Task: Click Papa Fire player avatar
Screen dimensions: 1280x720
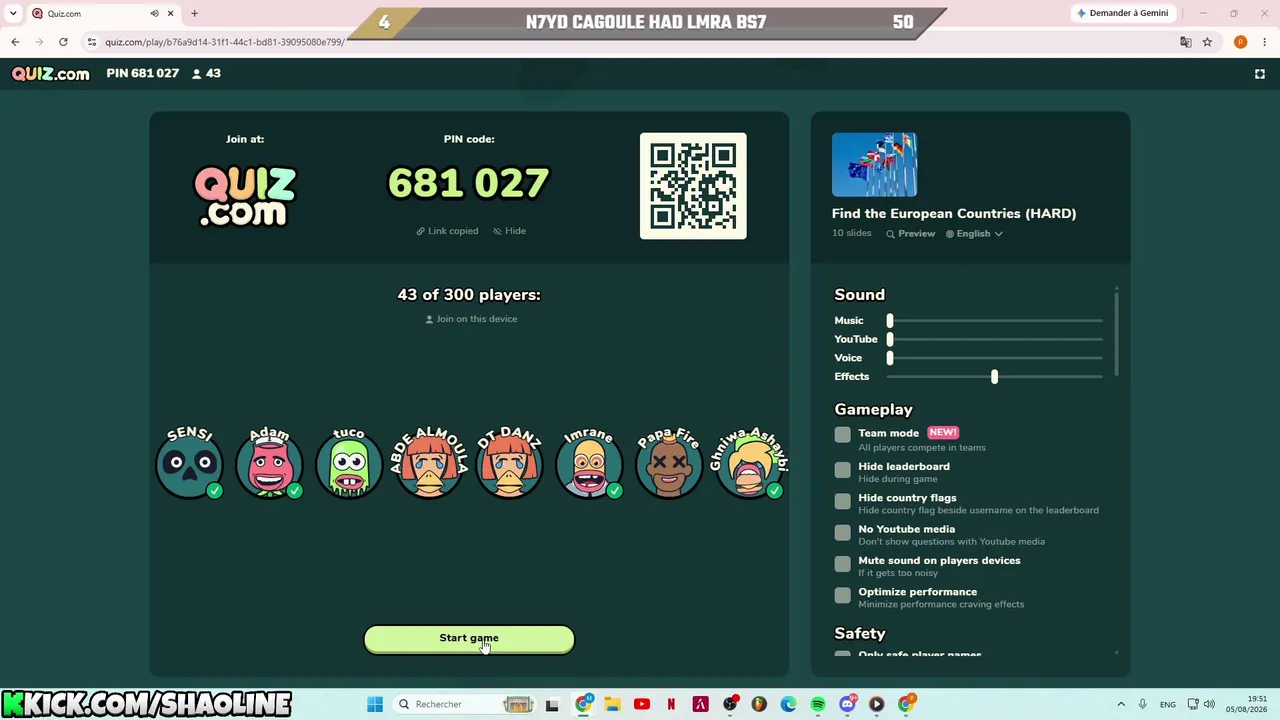Action: (669, 463)
